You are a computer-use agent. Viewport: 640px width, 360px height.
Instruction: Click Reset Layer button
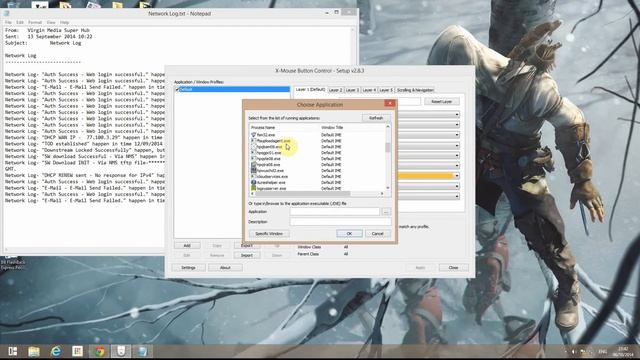[x=442, y=101]
